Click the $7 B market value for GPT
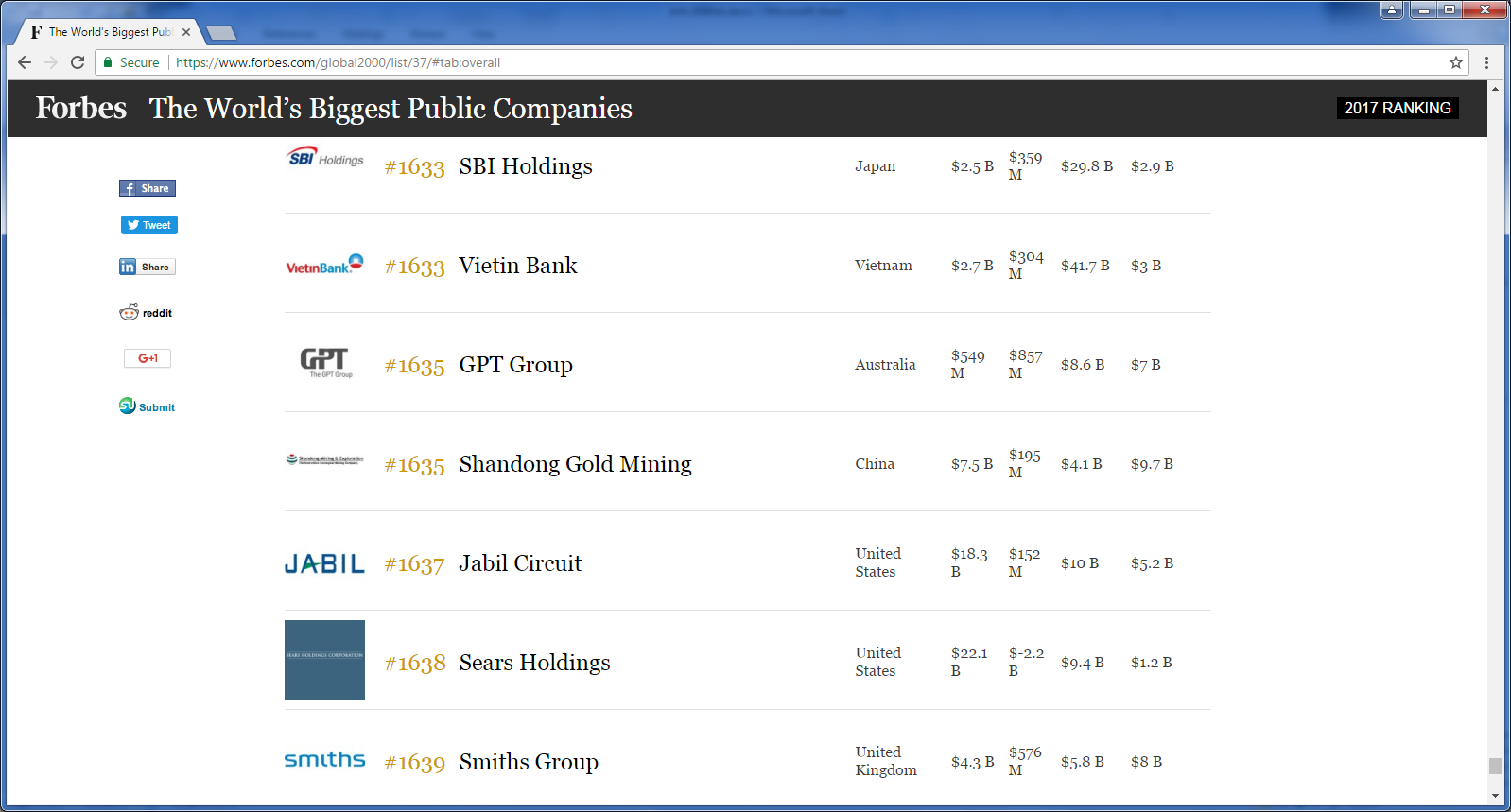The image size is (1511, 812). pos(1146,365)
